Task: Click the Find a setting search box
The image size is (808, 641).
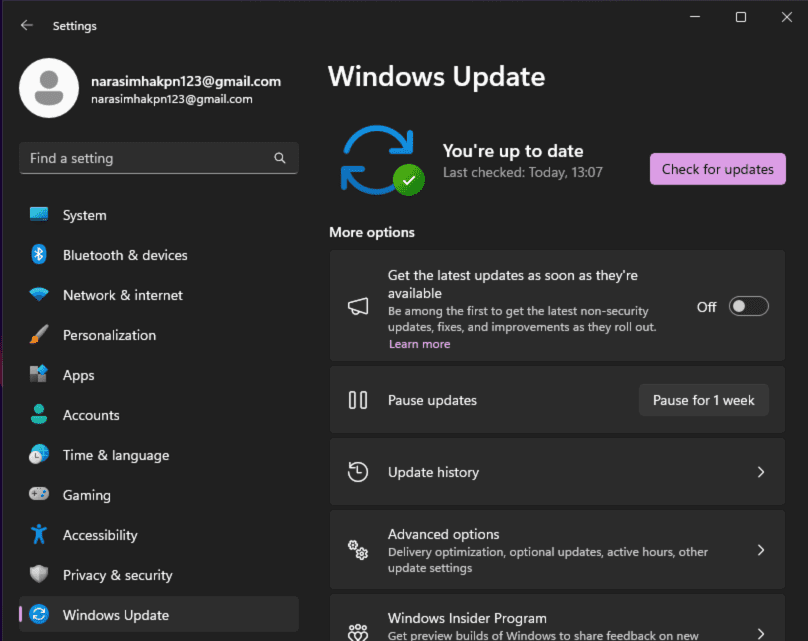Action: click(x=145, y=158)
